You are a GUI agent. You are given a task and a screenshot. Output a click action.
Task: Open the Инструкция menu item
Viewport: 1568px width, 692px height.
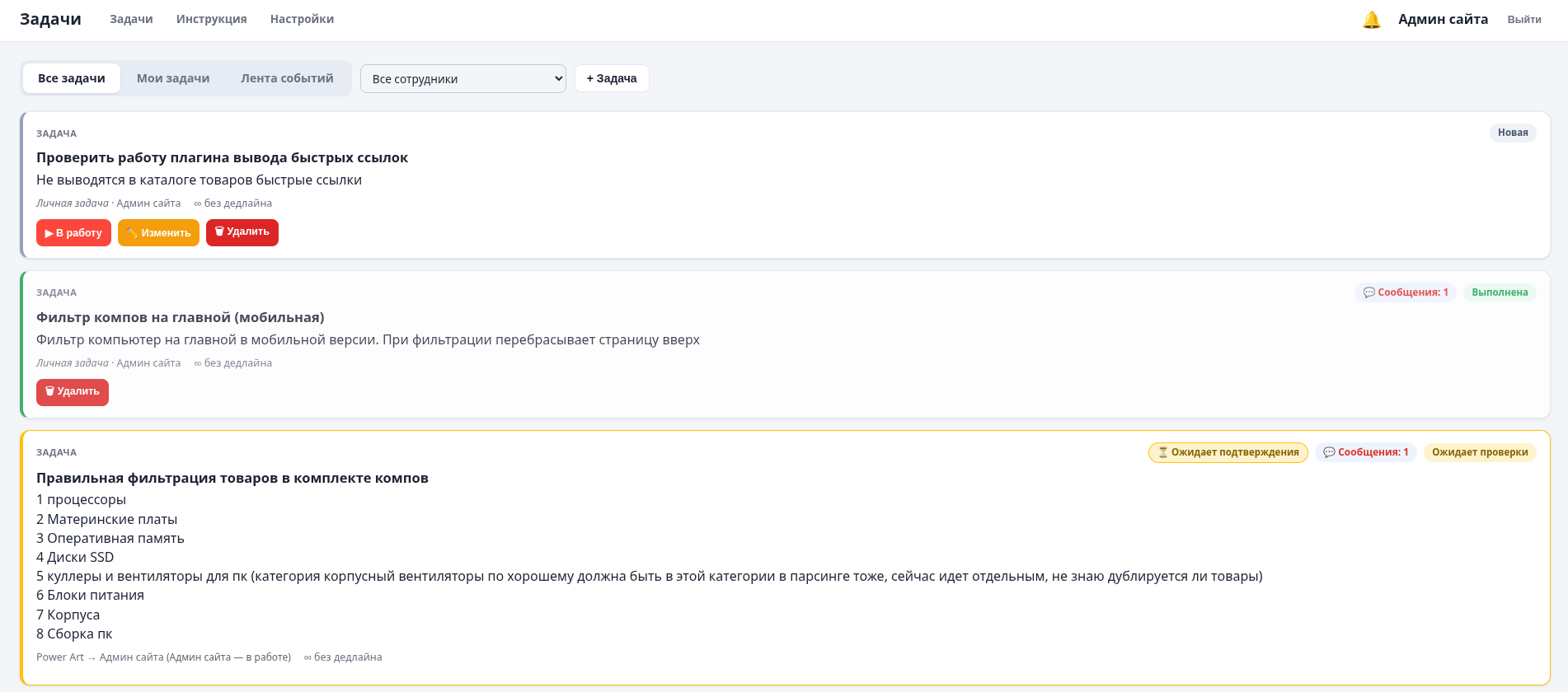pyautogui.click(x=211, y=19)
